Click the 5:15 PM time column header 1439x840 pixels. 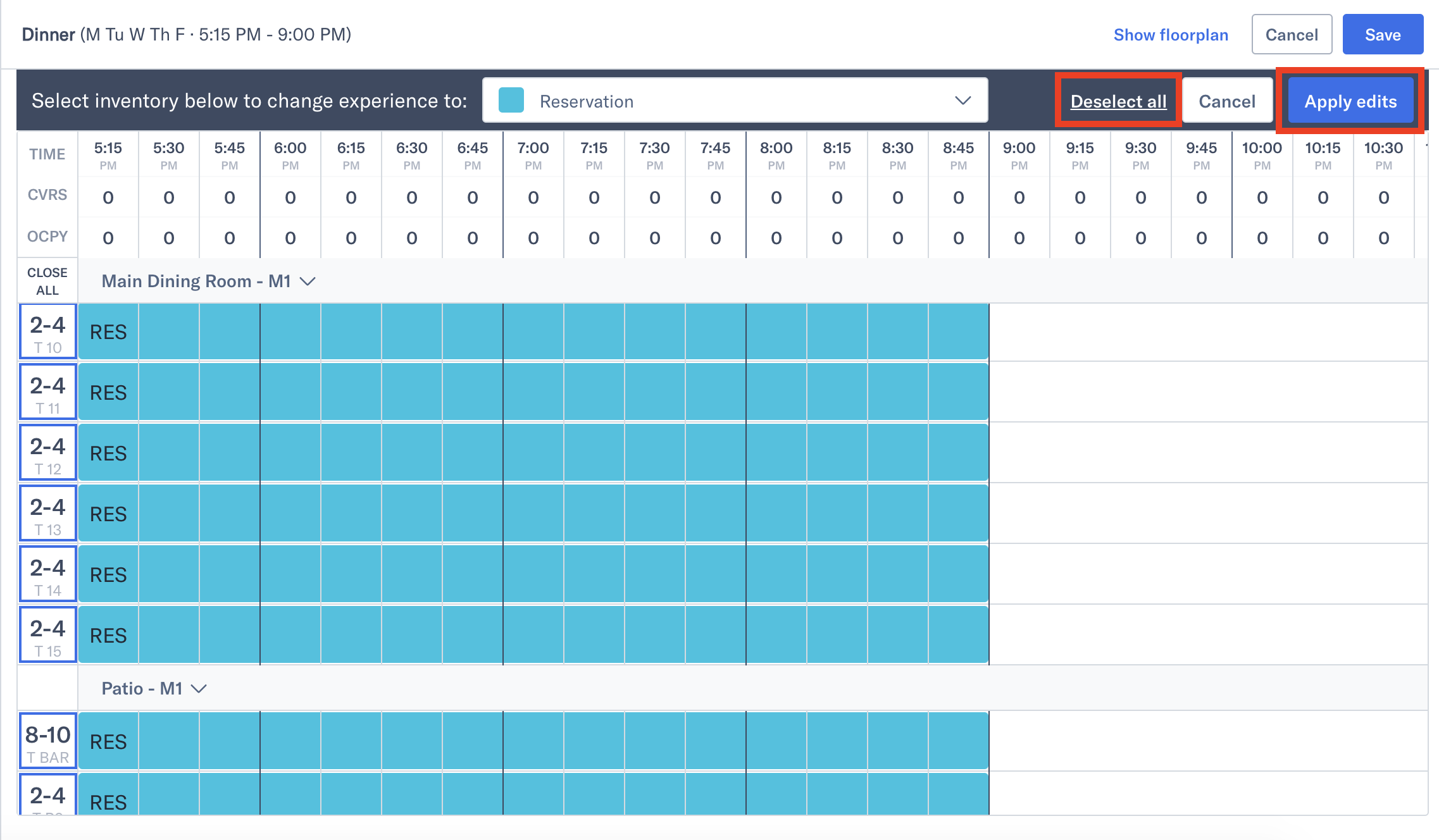(x=108, y=154)
